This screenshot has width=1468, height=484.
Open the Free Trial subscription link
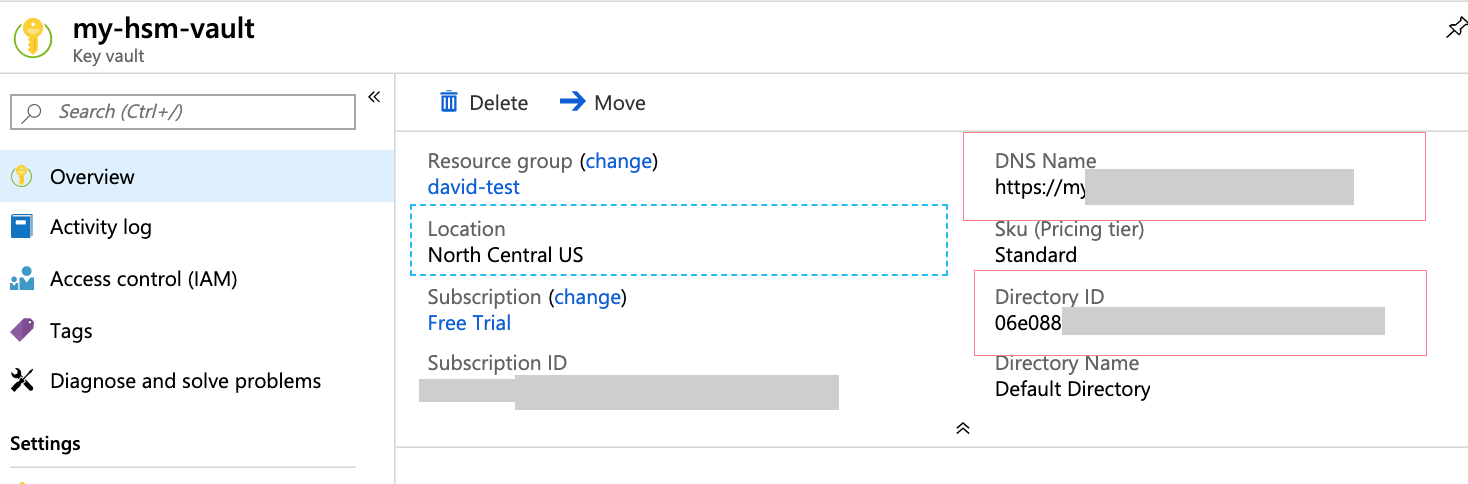(469, 323)
